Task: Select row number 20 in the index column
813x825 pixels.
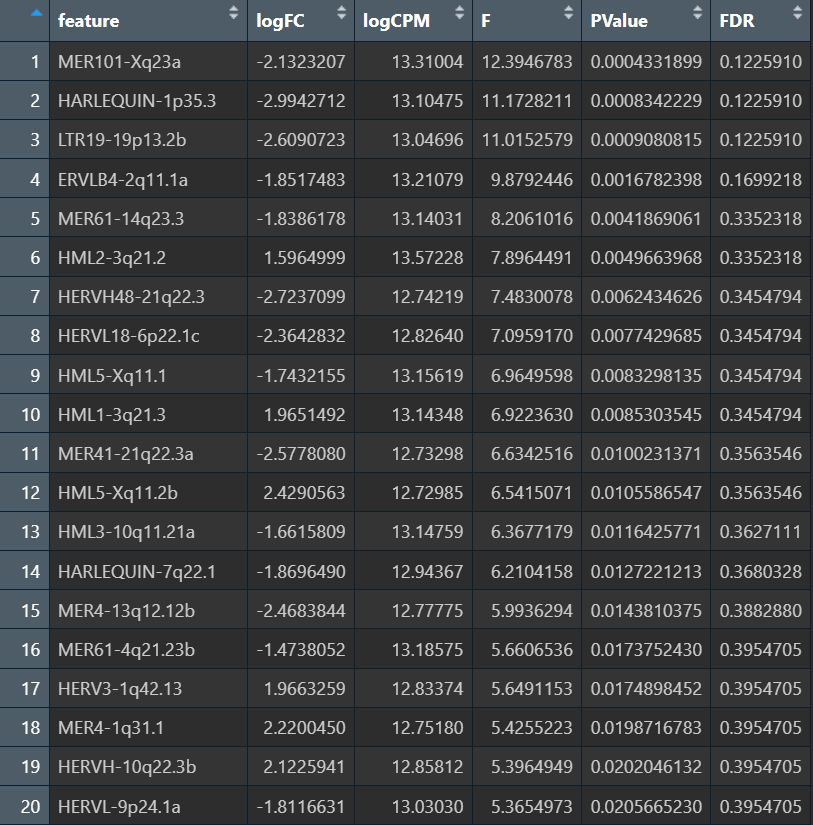Action: coord(30,807)
